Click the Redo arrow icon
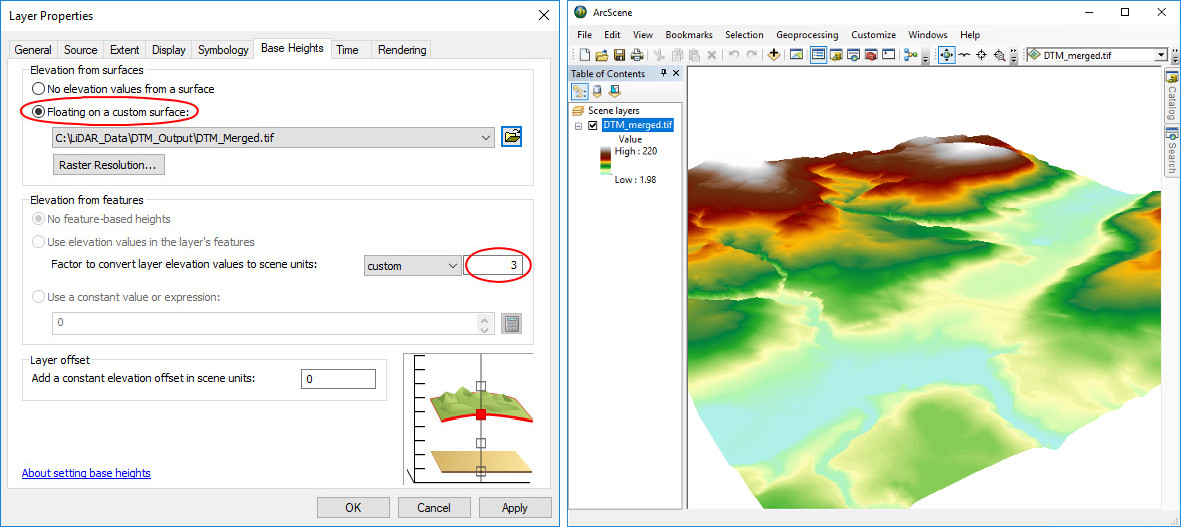The height and width of the screenshot is (527, 1181). point(751,54)
